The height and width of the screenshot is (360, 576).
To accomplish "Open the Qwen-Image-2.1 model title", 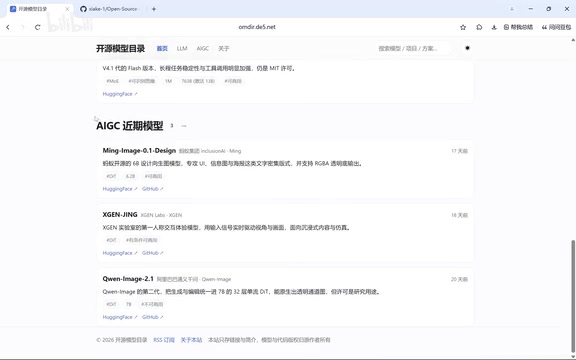I will [128, 279].
